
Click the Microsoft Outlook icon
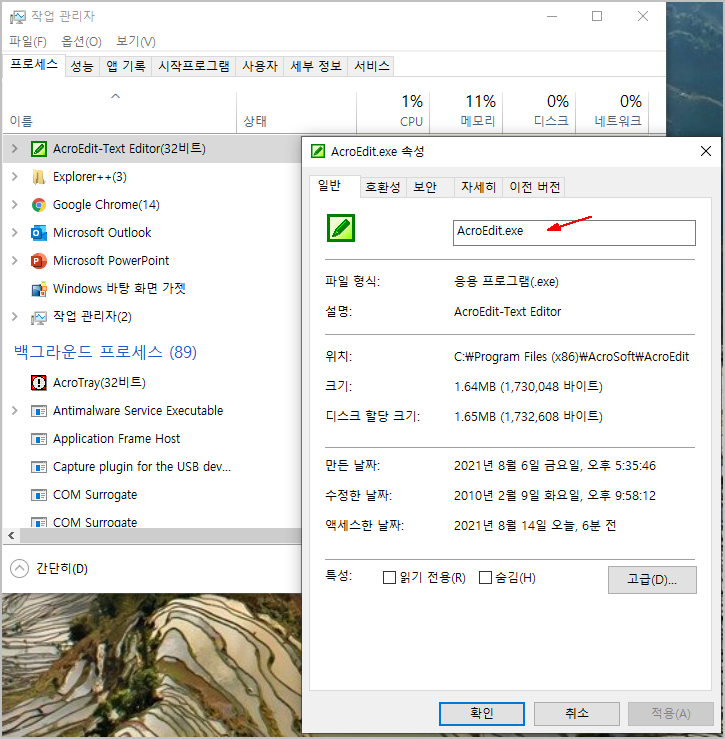[x=39, y=233]
